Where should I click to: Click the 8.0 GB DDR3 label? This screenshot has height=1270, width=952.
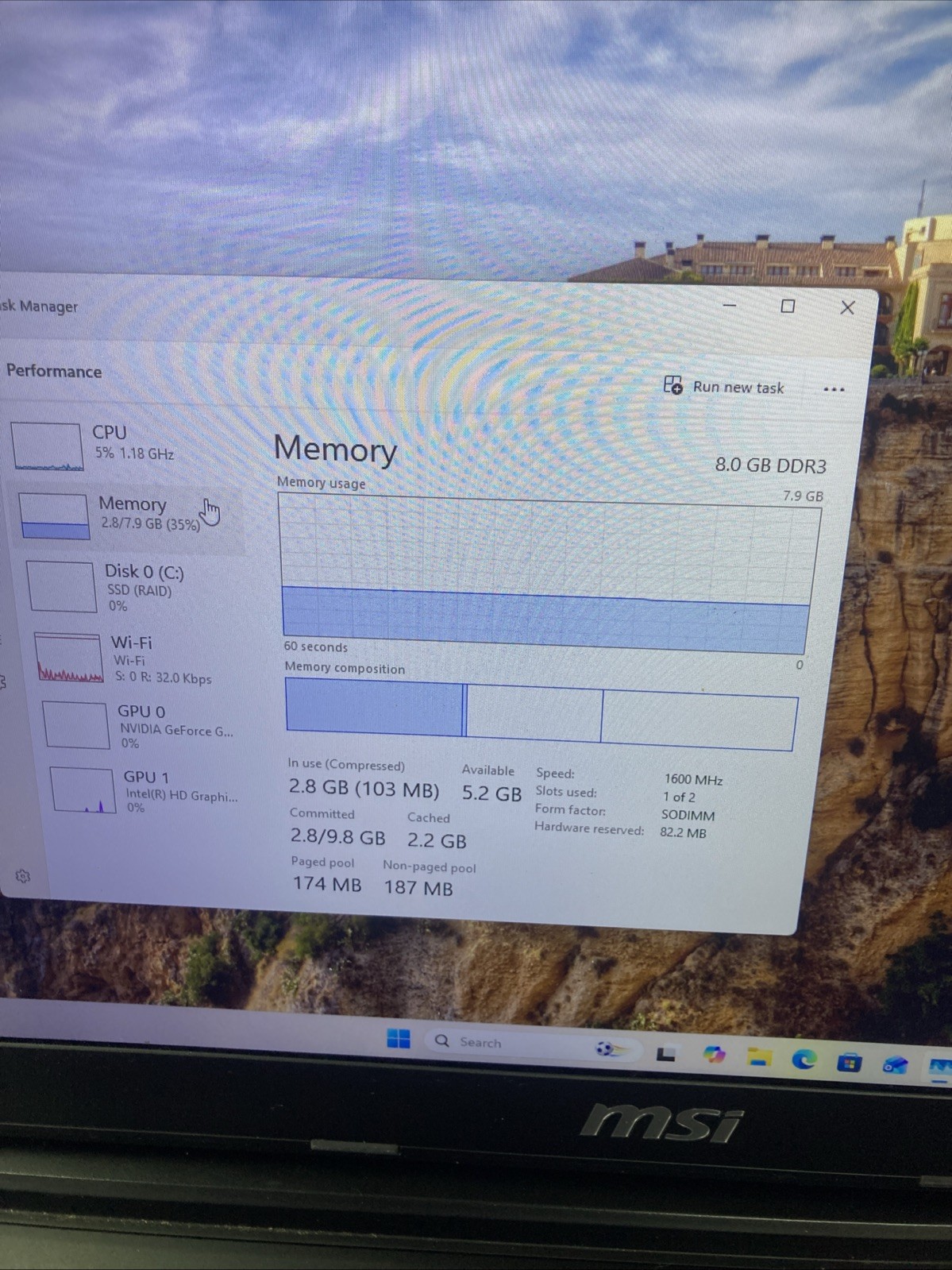770,465
